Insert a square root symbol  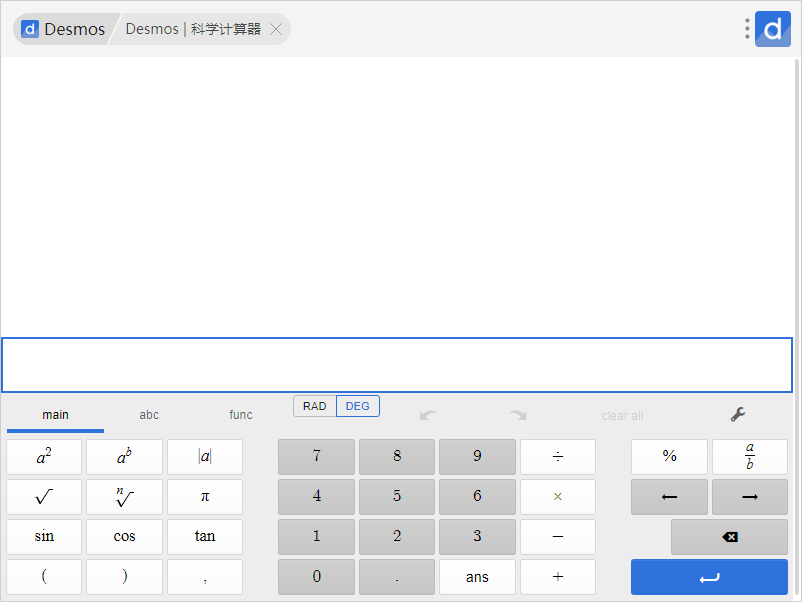44,497
